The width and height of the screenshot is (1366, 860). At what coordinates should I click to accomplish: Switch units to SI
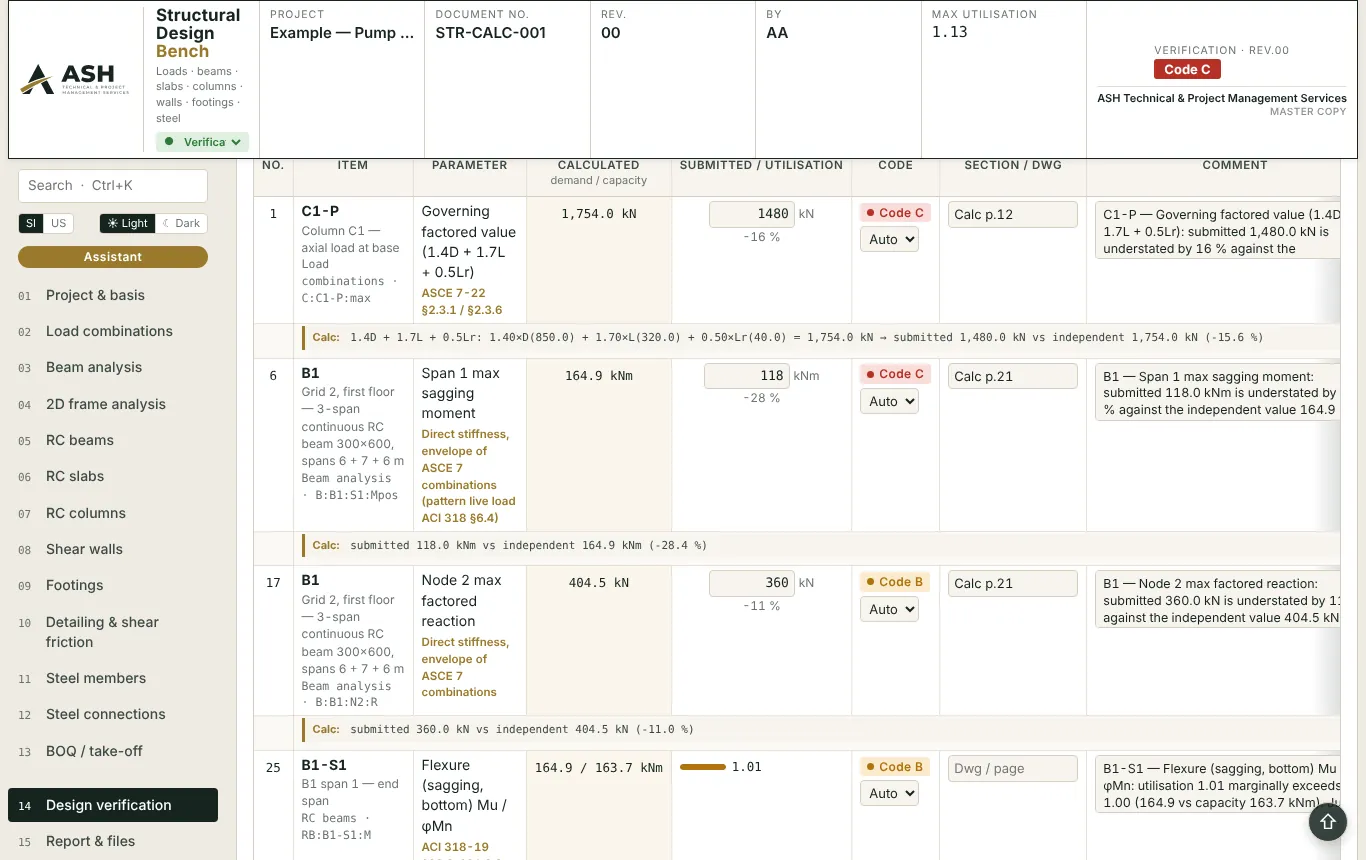pyautogui.click(x=32, y=223)
